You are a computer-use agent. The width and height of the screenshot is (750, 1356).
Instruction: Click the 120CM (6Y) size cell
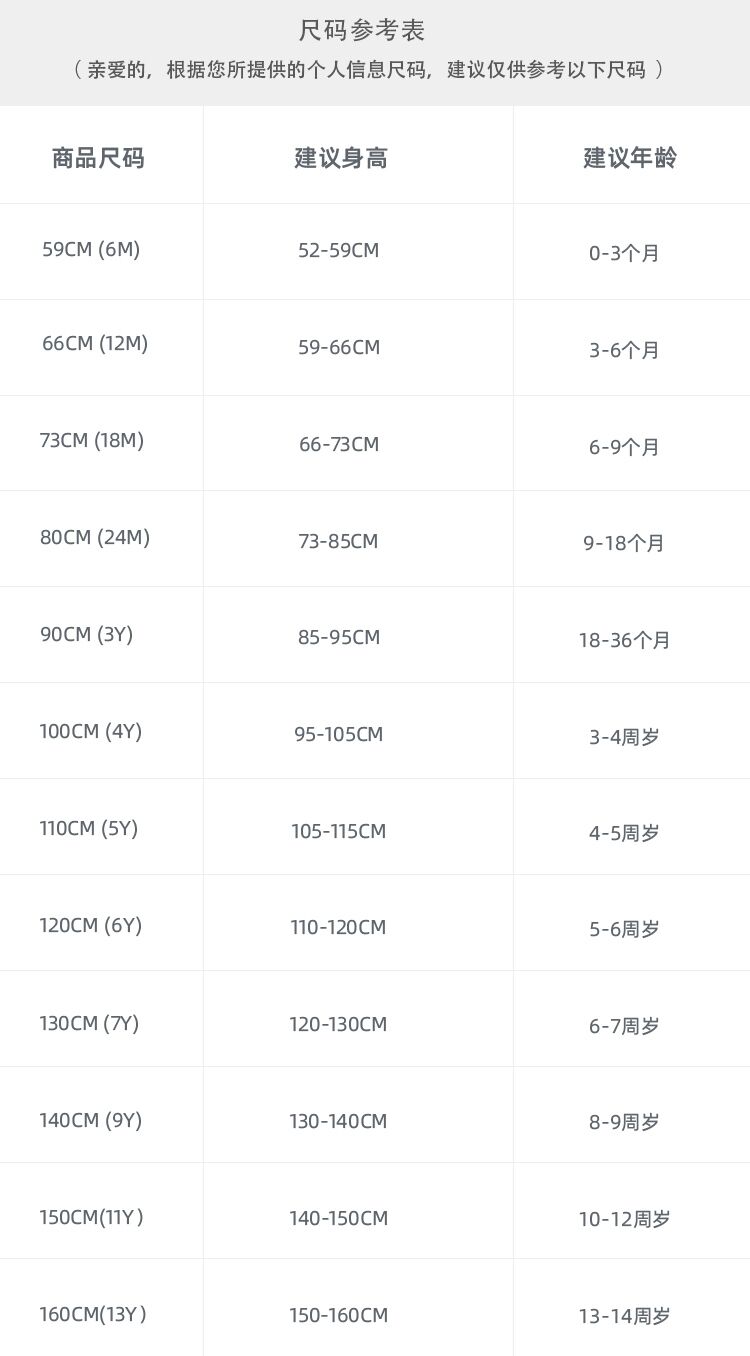(91, 926)
